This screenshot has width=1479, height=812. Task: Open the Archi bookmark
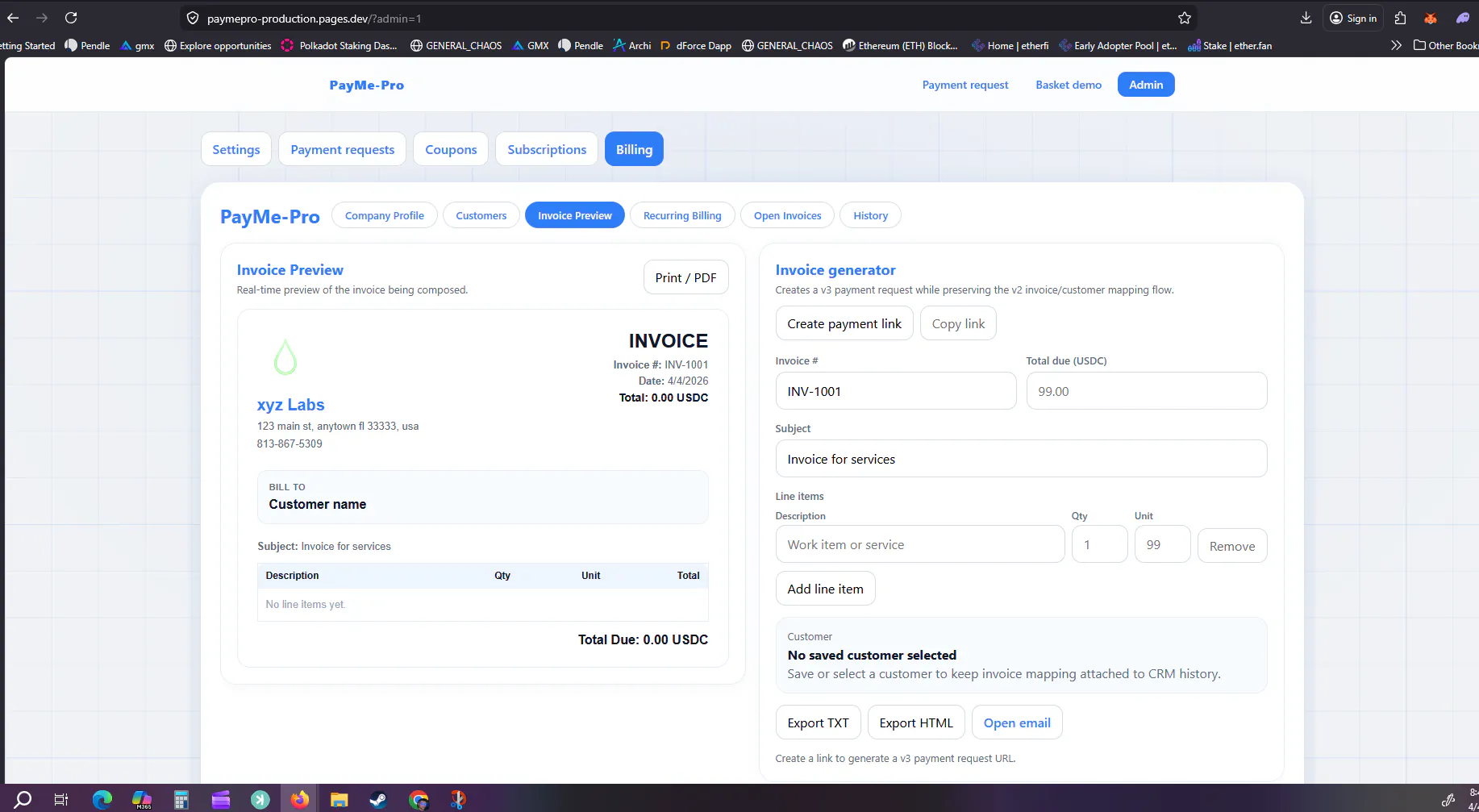coord(631,45)
